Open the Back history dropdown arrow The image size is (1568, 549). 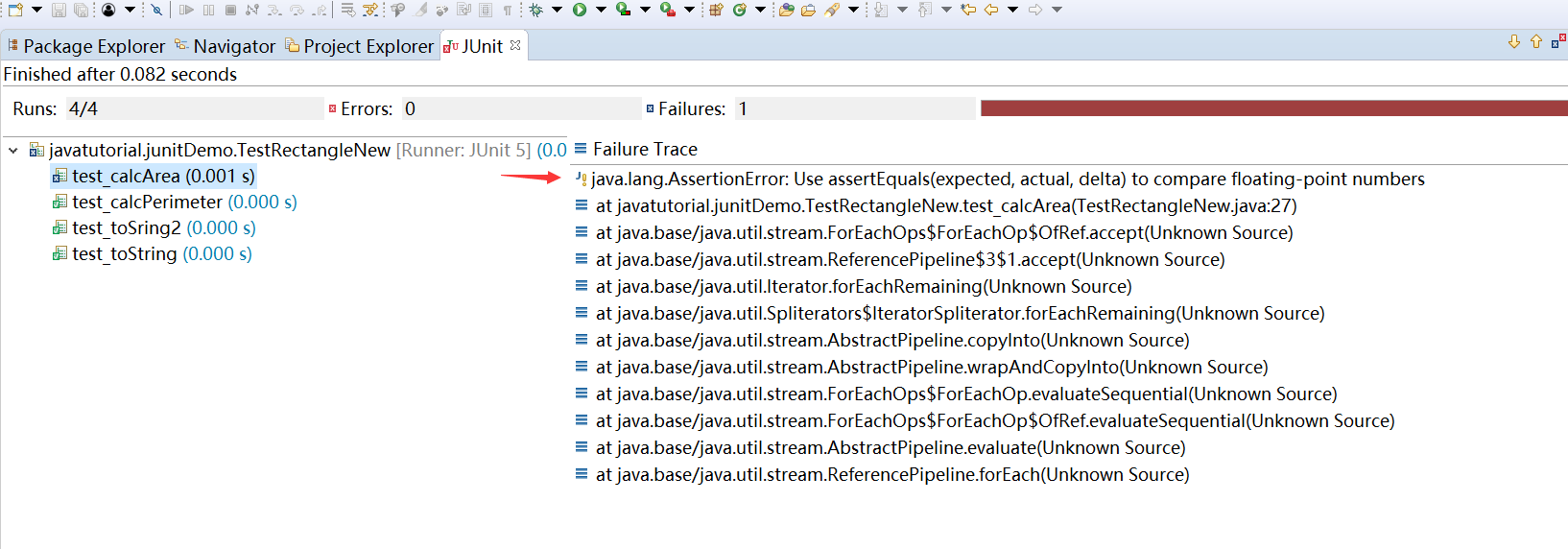[1012, 10]
